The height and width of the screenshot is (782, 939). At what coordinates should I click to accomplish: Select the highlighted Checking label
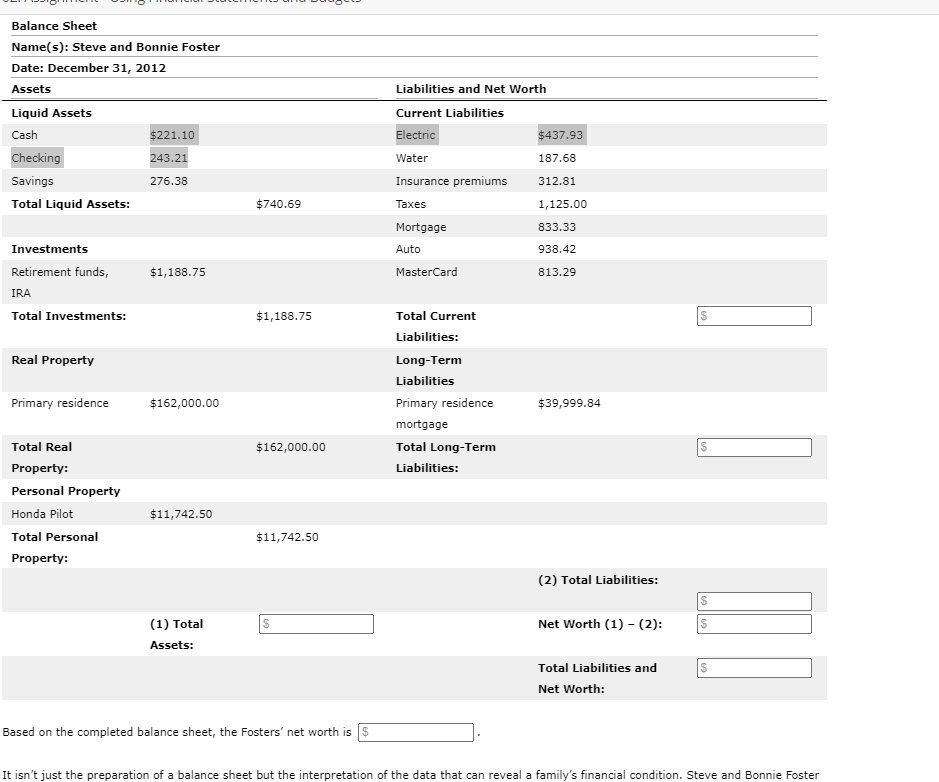click(36, 158)
